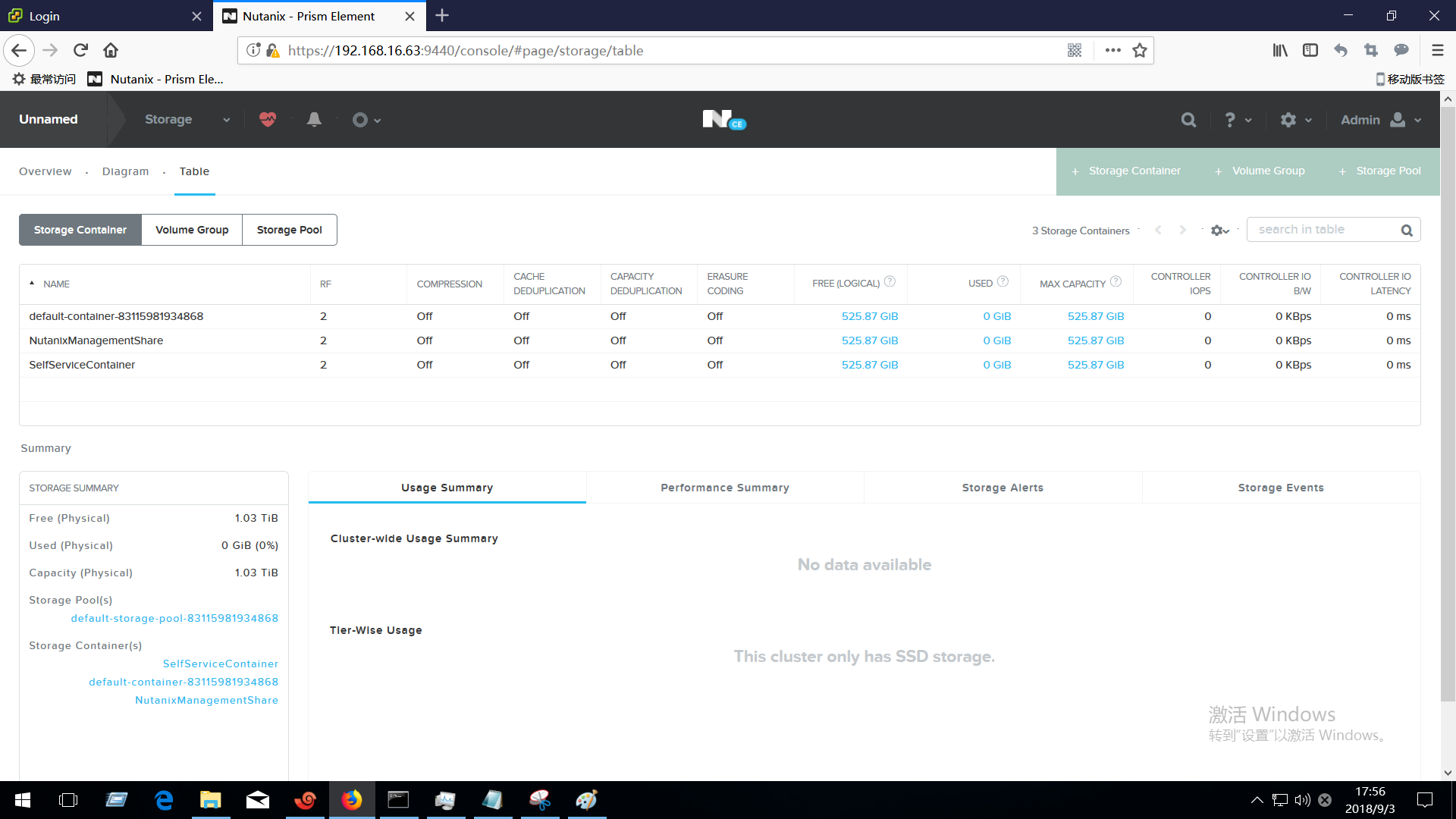
Task: Launch Edge from the taskbar
Action: coord(164,800)
